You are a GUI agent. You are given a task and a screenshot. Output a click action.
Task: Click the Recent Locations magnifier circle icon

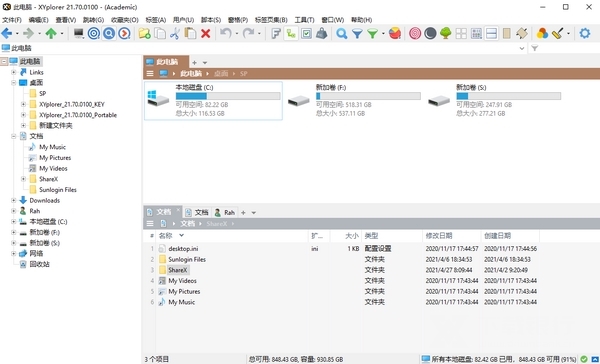[109, 34]
